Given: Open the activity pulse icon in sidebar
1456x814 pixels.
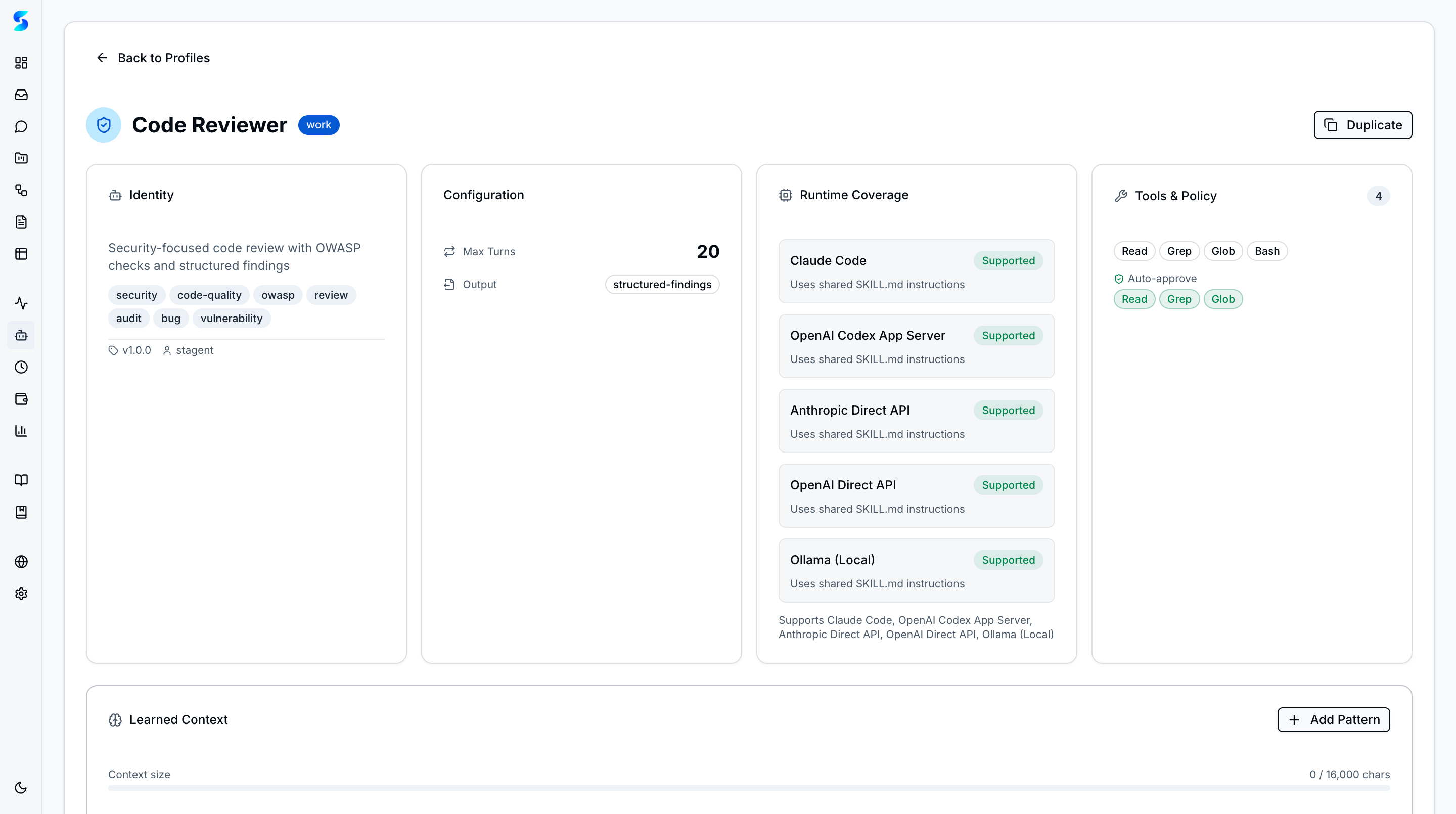Looking at the screenshot, I should (21, 303).
